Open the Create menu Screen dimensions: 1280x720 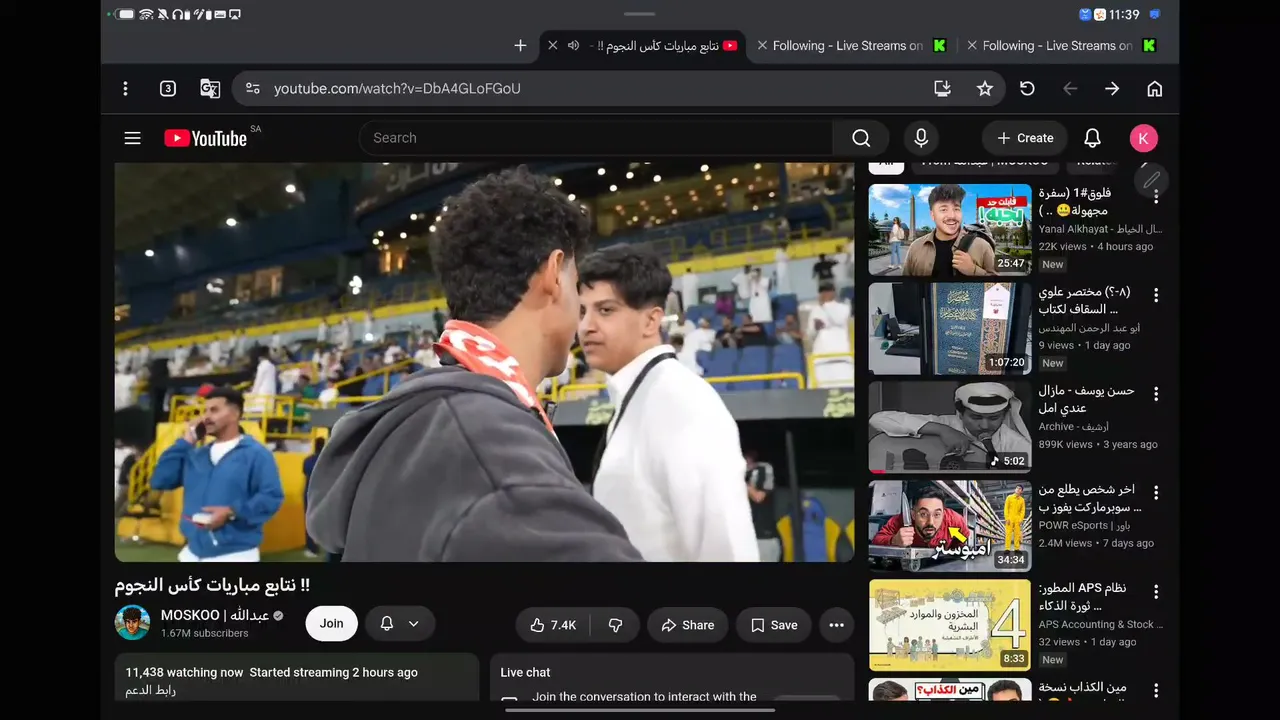click(1025, 138)
